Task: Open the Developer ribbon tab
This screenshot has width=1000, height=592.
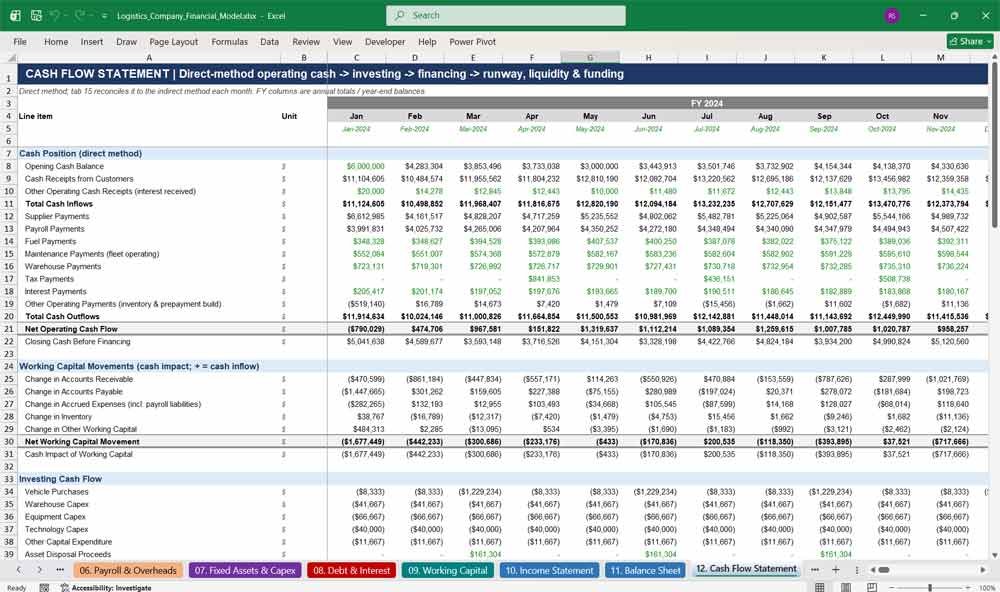Action: [x=385, y=41]
